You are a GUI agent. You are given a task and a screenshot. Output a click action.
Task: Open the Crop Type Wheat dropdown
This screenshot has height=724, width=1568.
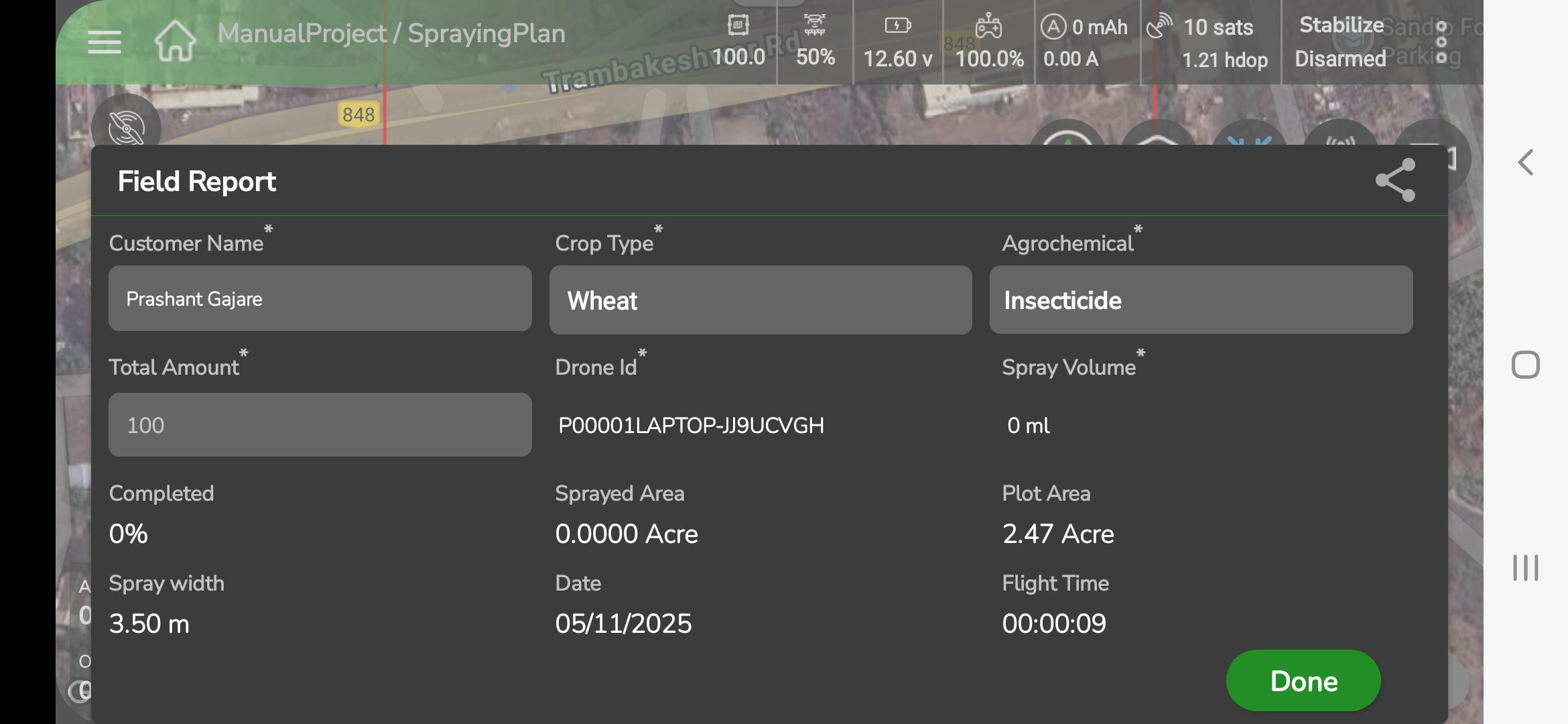click(x=761, y=300)
